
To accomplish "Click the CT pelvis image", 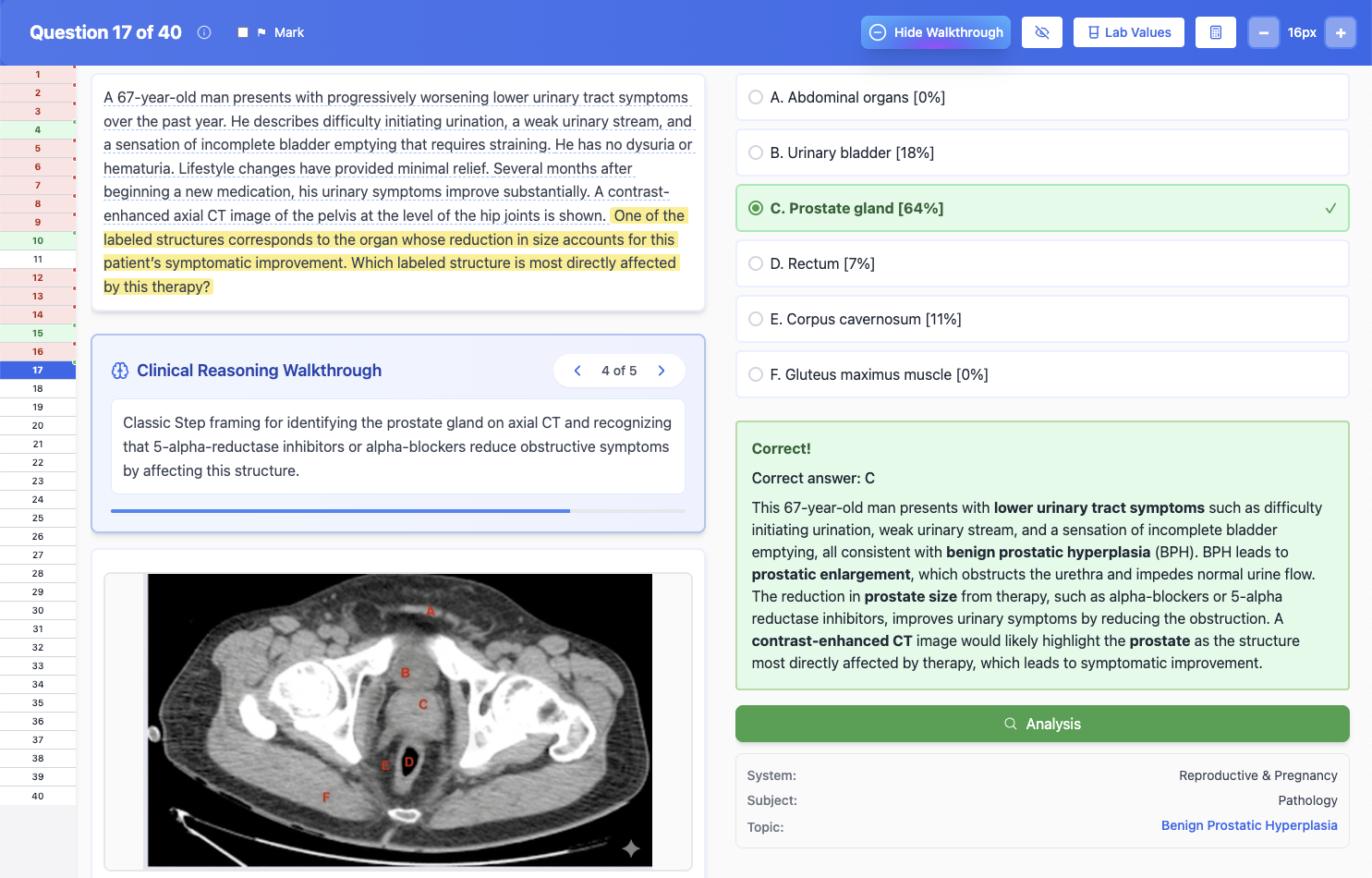I will coord(399,721).
